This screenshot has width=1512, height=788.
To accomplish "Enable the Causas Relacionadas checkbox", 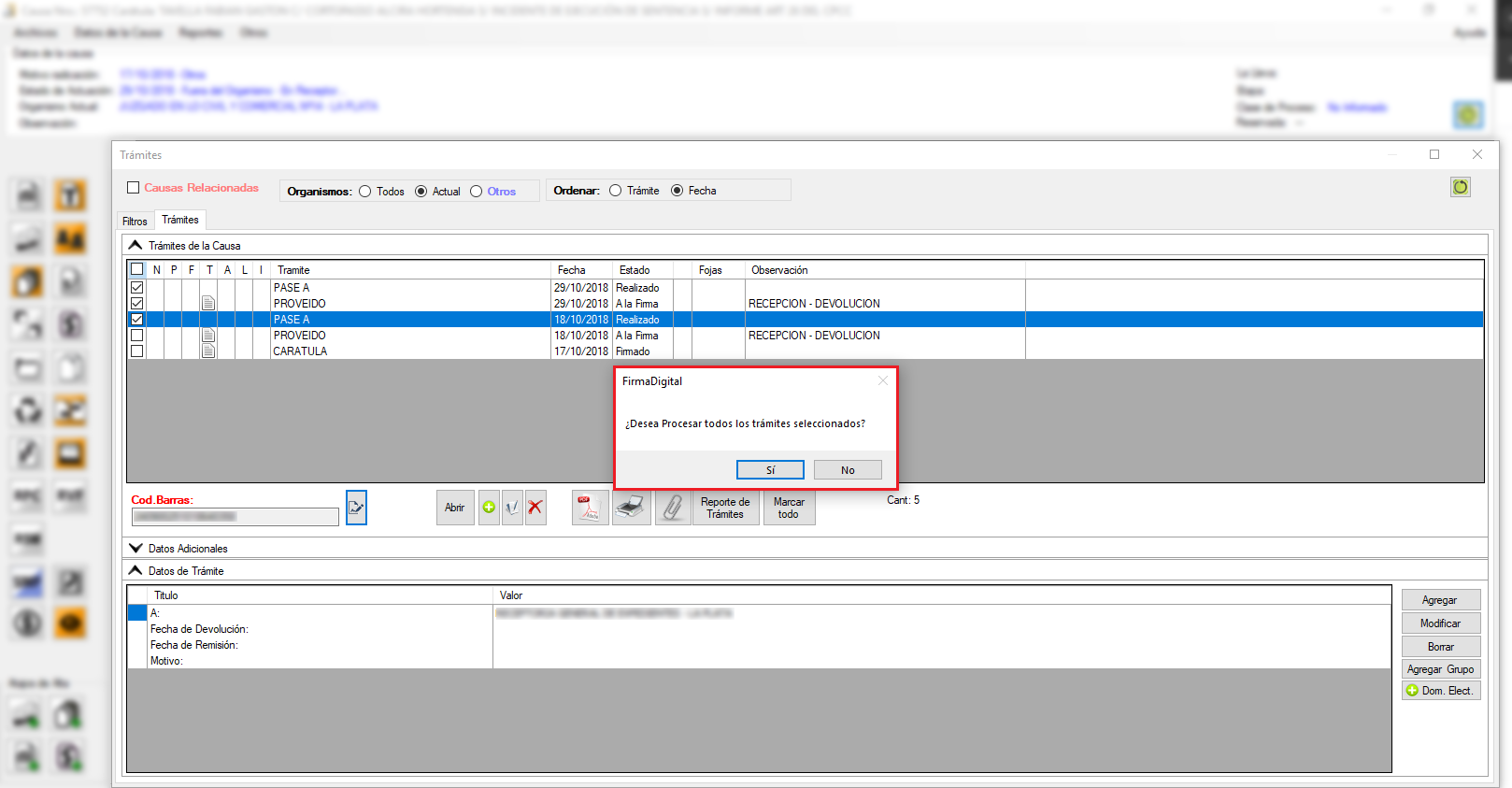I will point(134,188).
